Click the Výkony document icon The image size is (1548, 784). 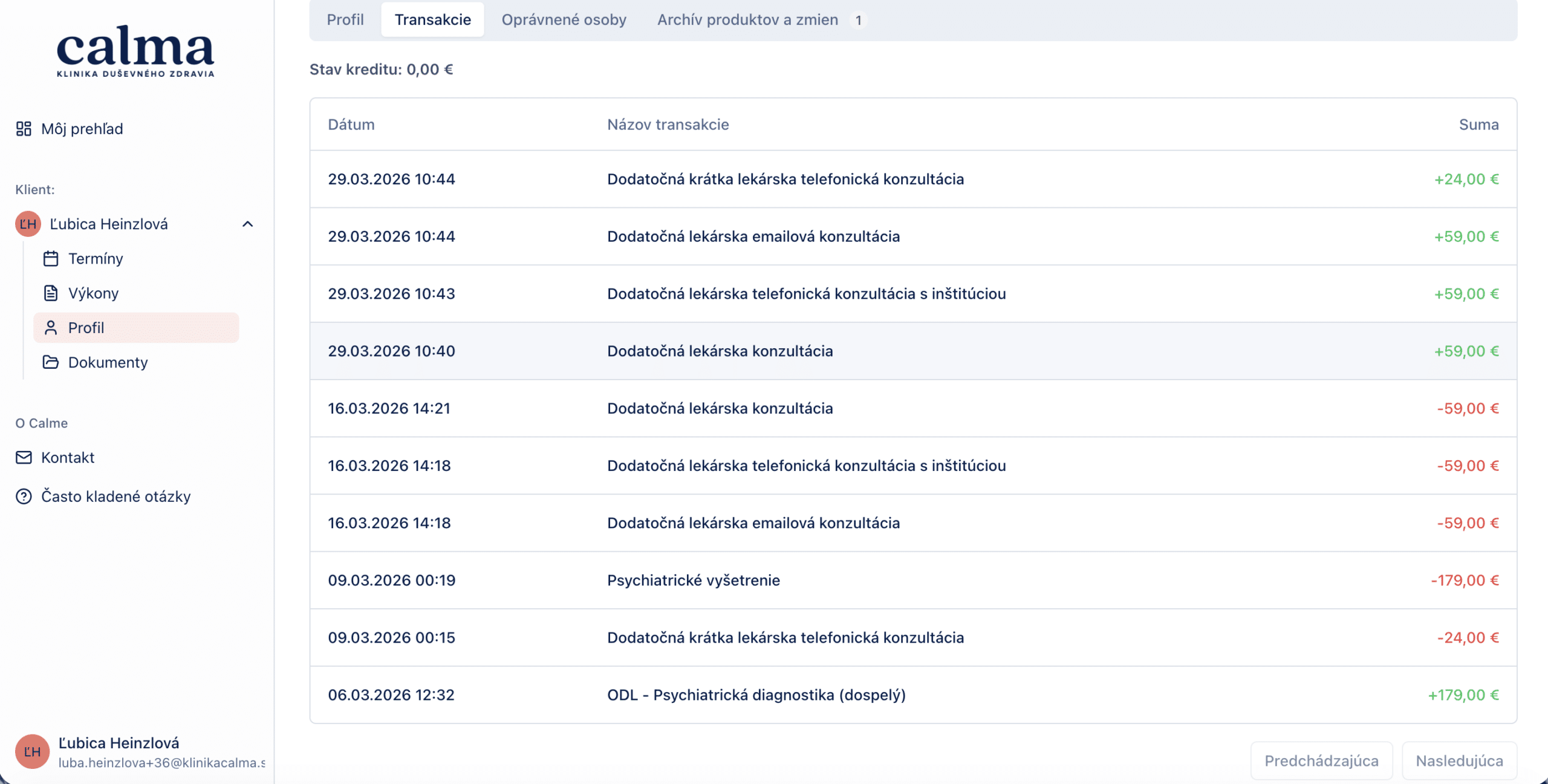[51, 293]
